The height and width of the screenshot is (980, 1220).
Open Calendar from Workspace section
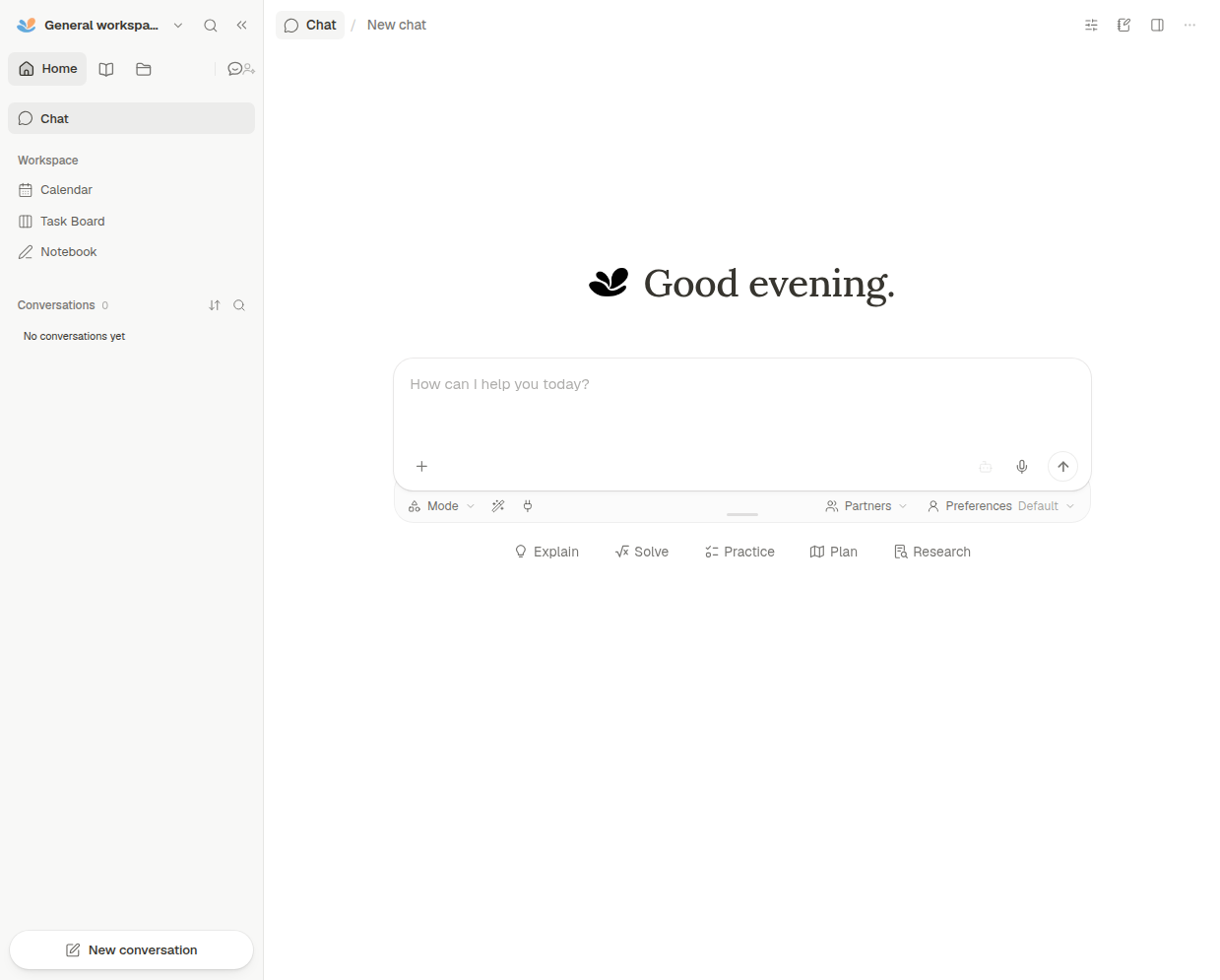(131, 190)
